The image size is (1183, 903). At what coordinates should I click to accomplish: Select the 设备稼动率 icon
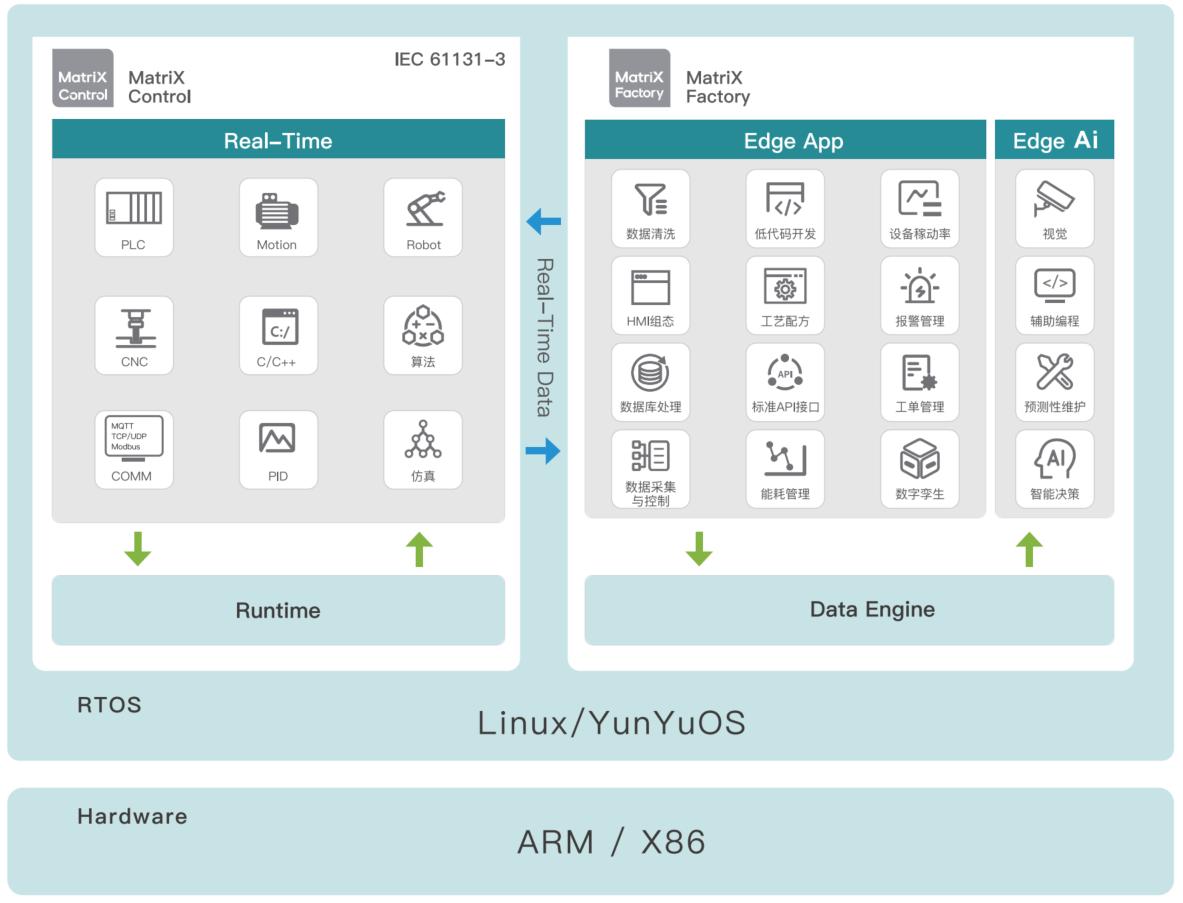point(920,208)
